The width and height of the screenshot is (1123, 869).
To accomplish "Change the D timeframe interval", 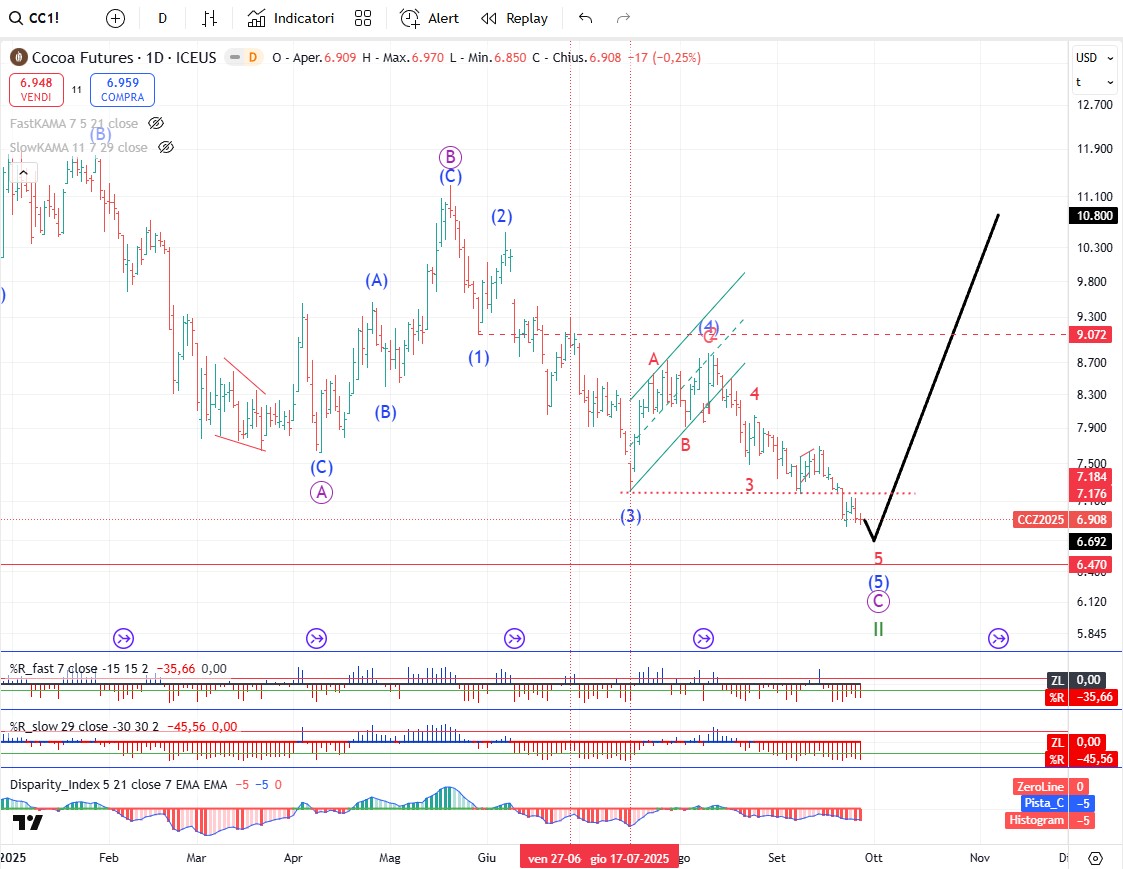I will tap(163, 19).
